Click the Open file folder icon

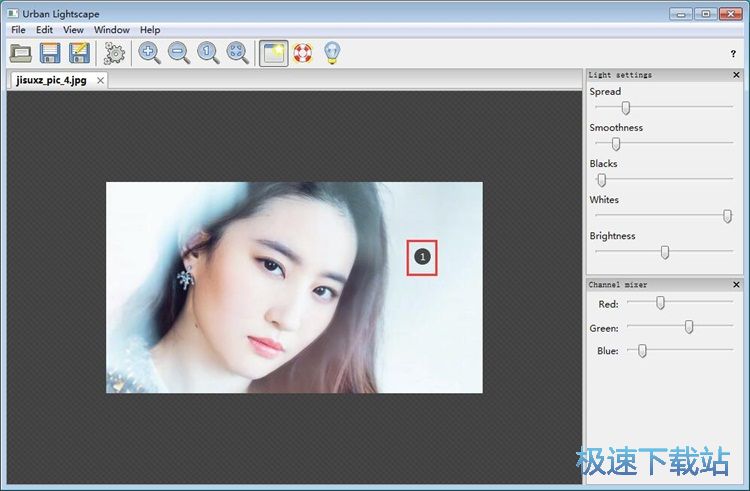(x=21, y=53)
